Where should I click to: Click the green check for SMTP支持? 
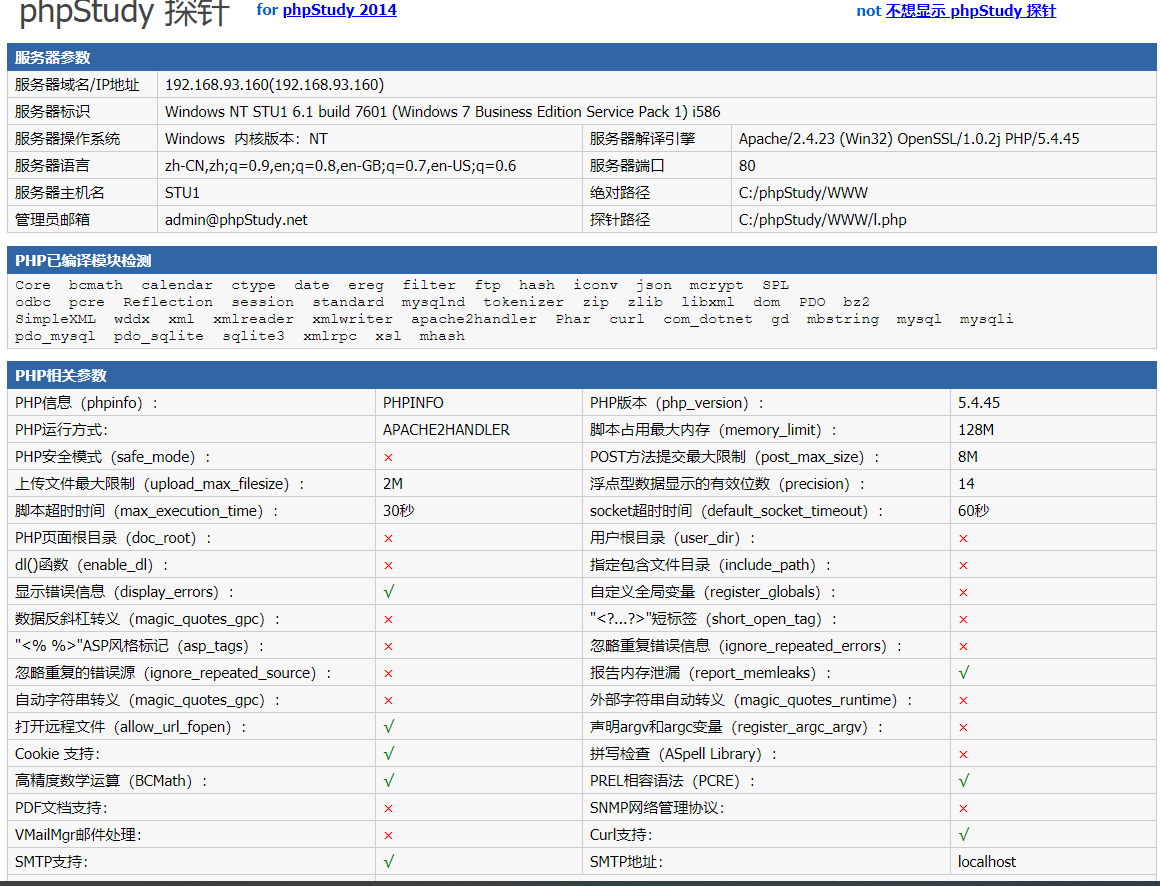[x=388, y=862]
